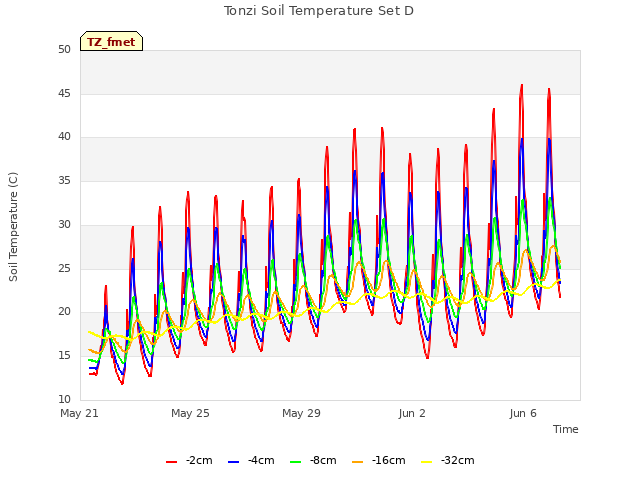Viewport: 640px width, 480px height.
Task: Click the 45 y-axis tick label
Action: click(64, 93)
